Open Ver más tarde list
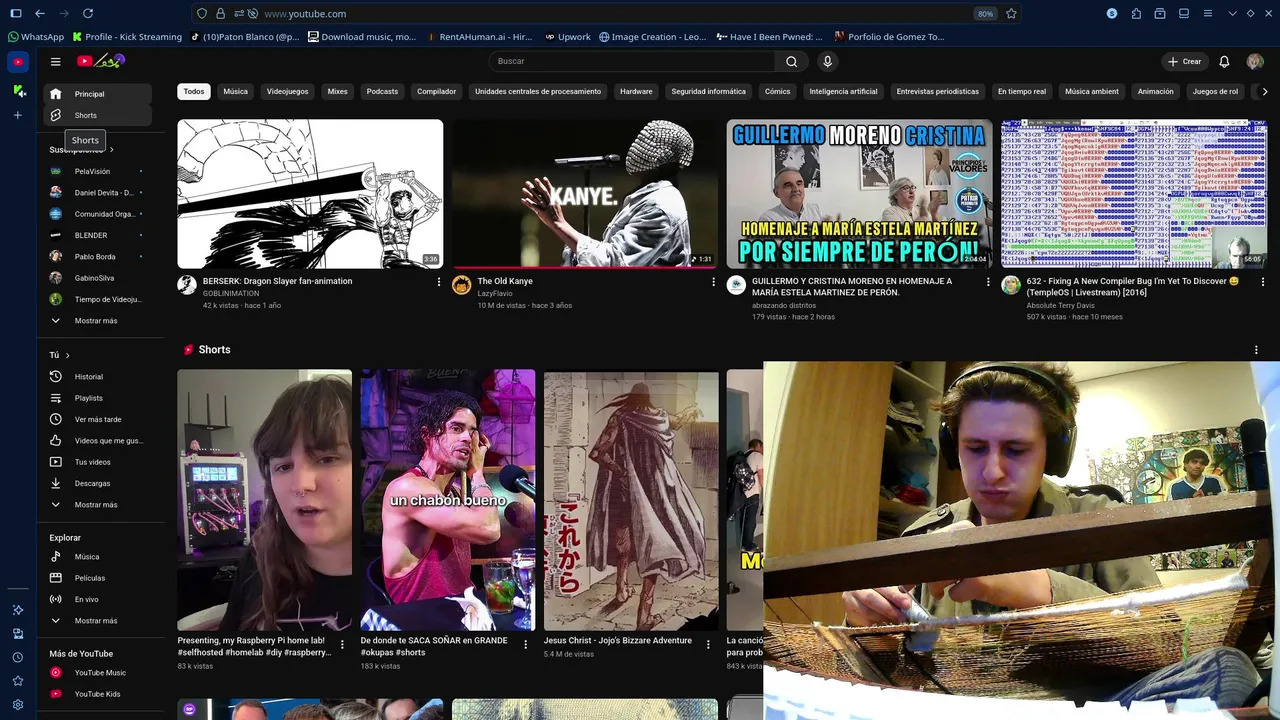 (x=98, y=420)
